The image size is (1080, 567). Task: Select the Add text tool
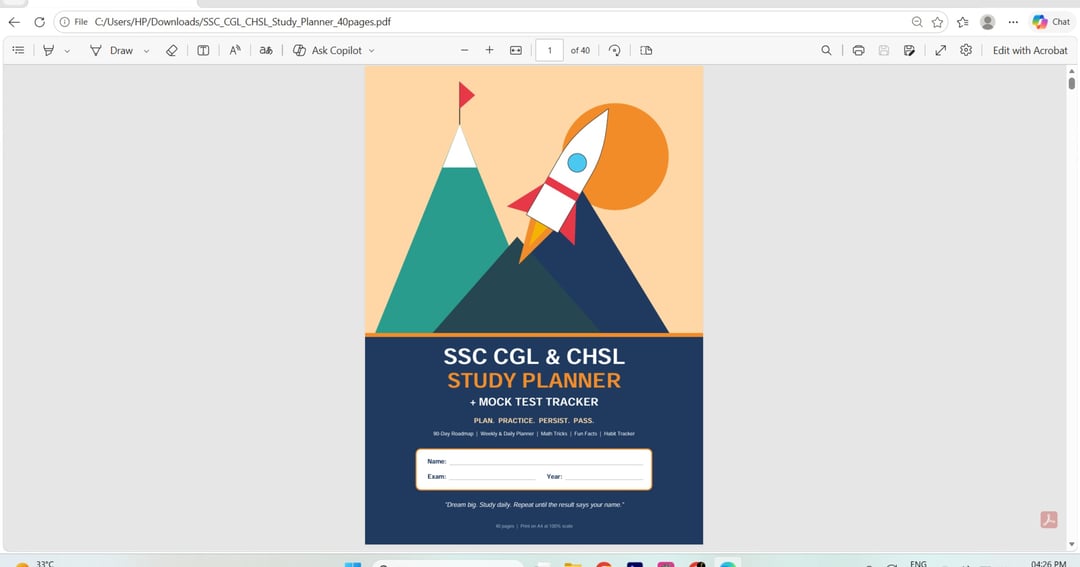click(203, 50)
